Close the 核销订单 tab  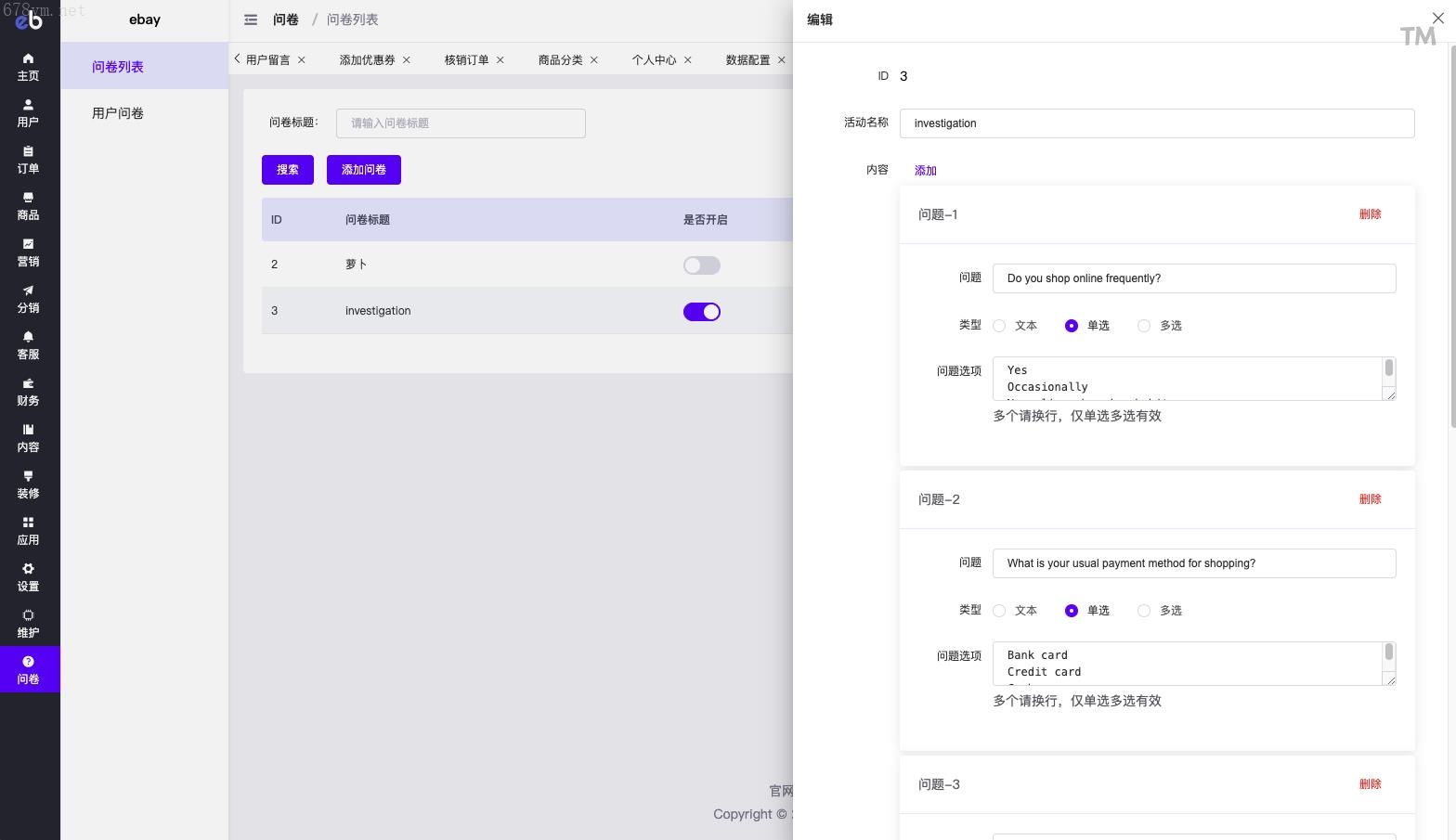500,59
